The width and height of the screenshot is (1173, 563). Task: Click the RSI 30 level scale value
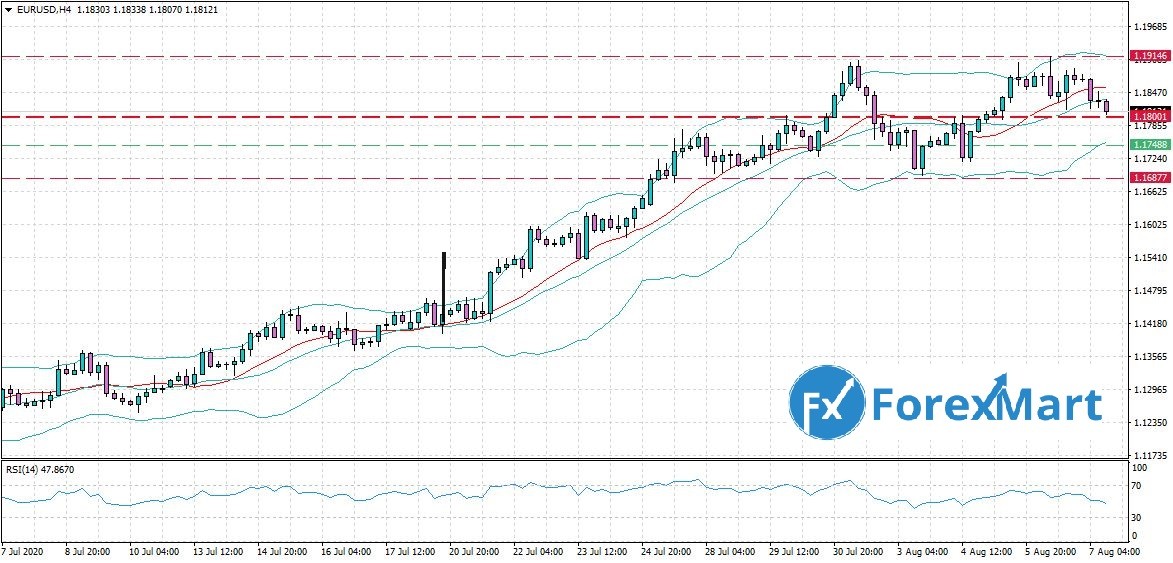[1137, 517]
